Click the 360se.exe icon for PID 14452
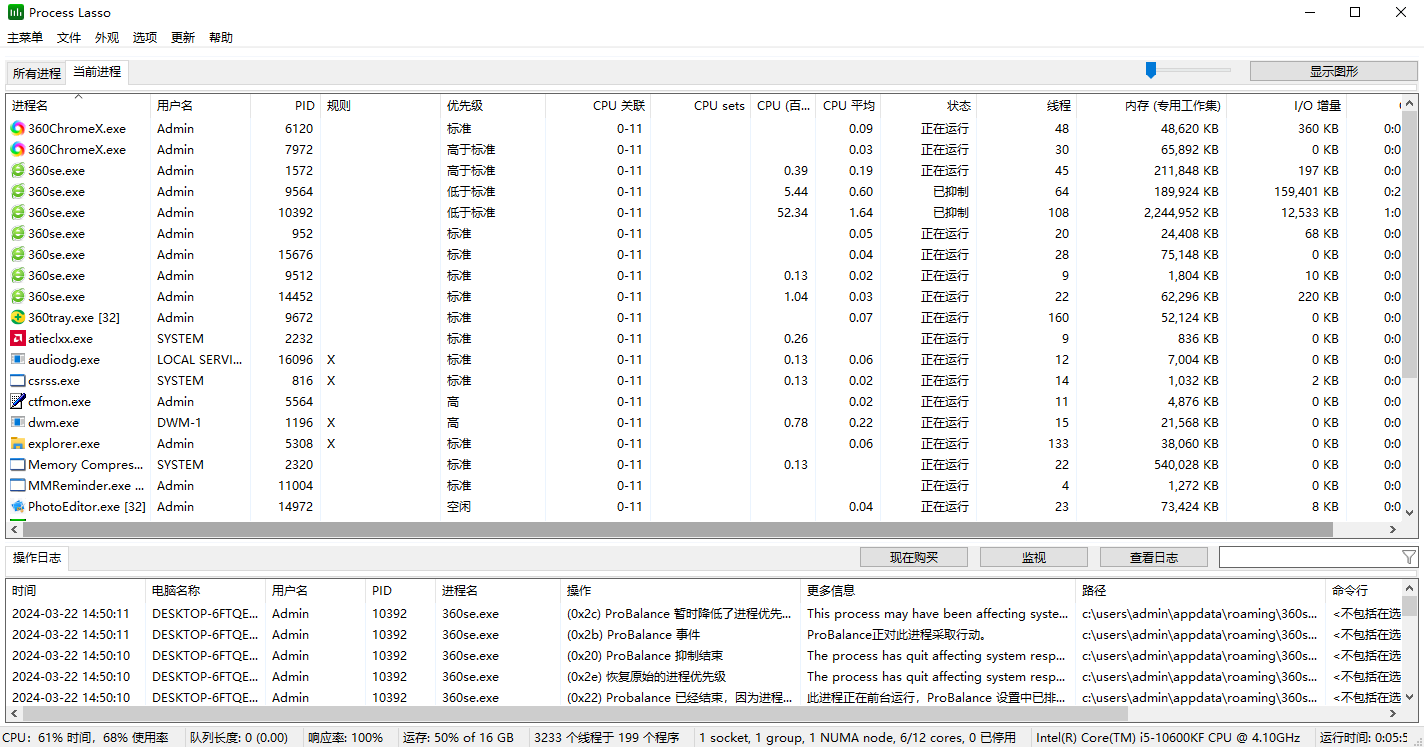 18,296
